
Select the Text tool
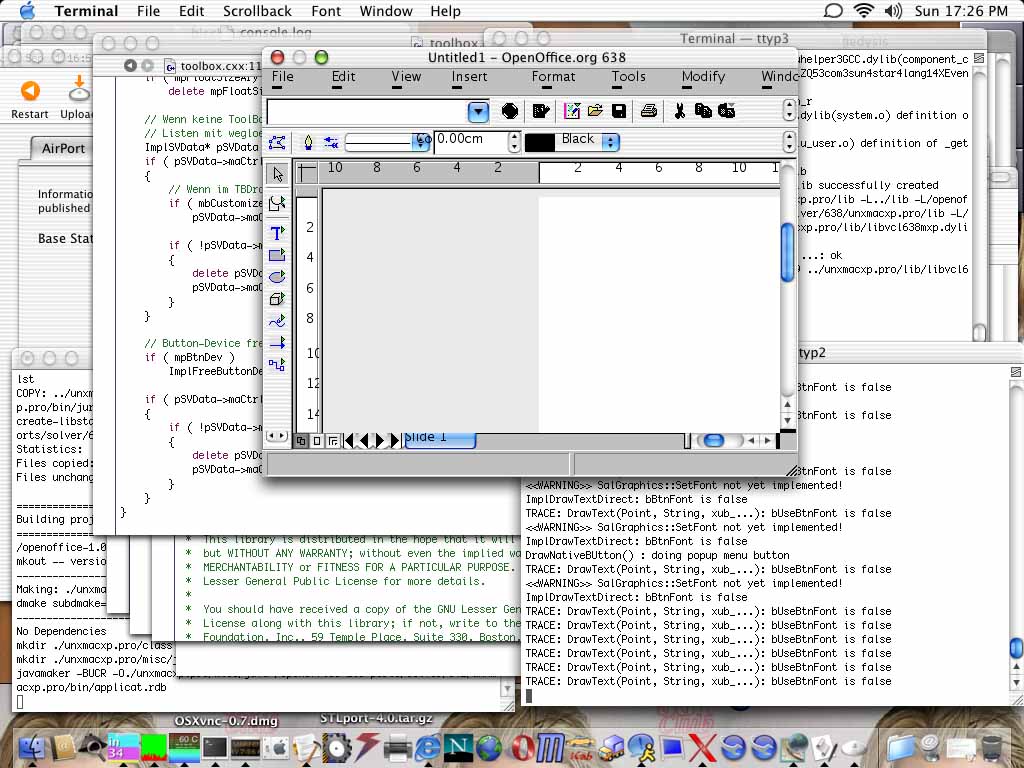tap(278, 233)
